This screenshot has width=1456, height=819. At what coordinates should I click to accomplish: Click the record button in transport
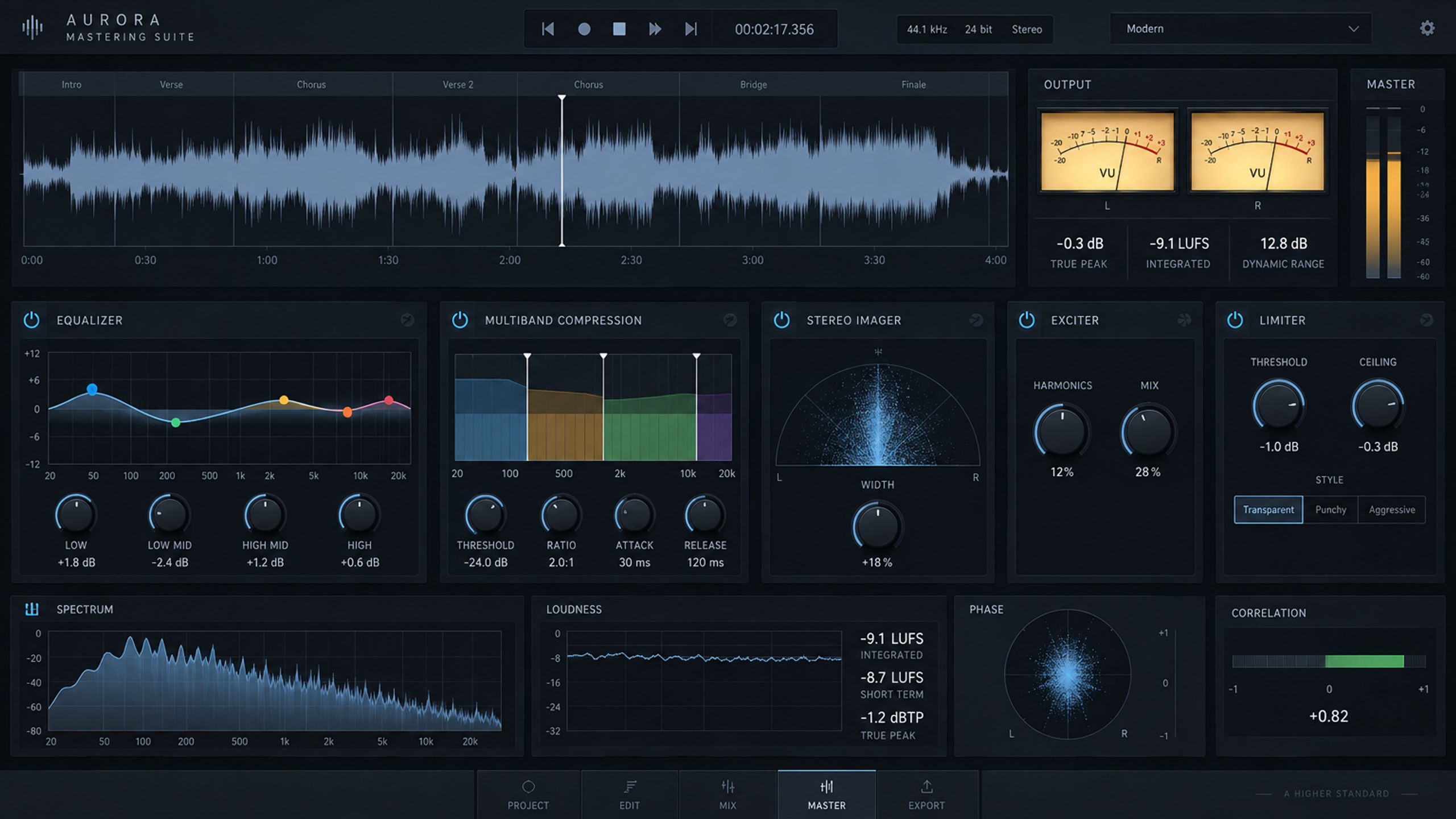584,29
